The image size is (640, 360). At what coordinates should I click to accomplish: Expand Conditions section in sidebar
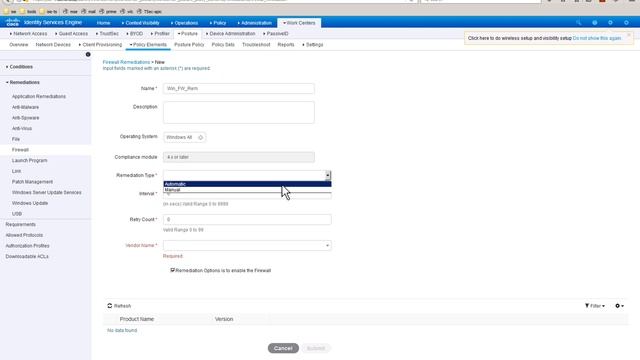click(20, 67)
